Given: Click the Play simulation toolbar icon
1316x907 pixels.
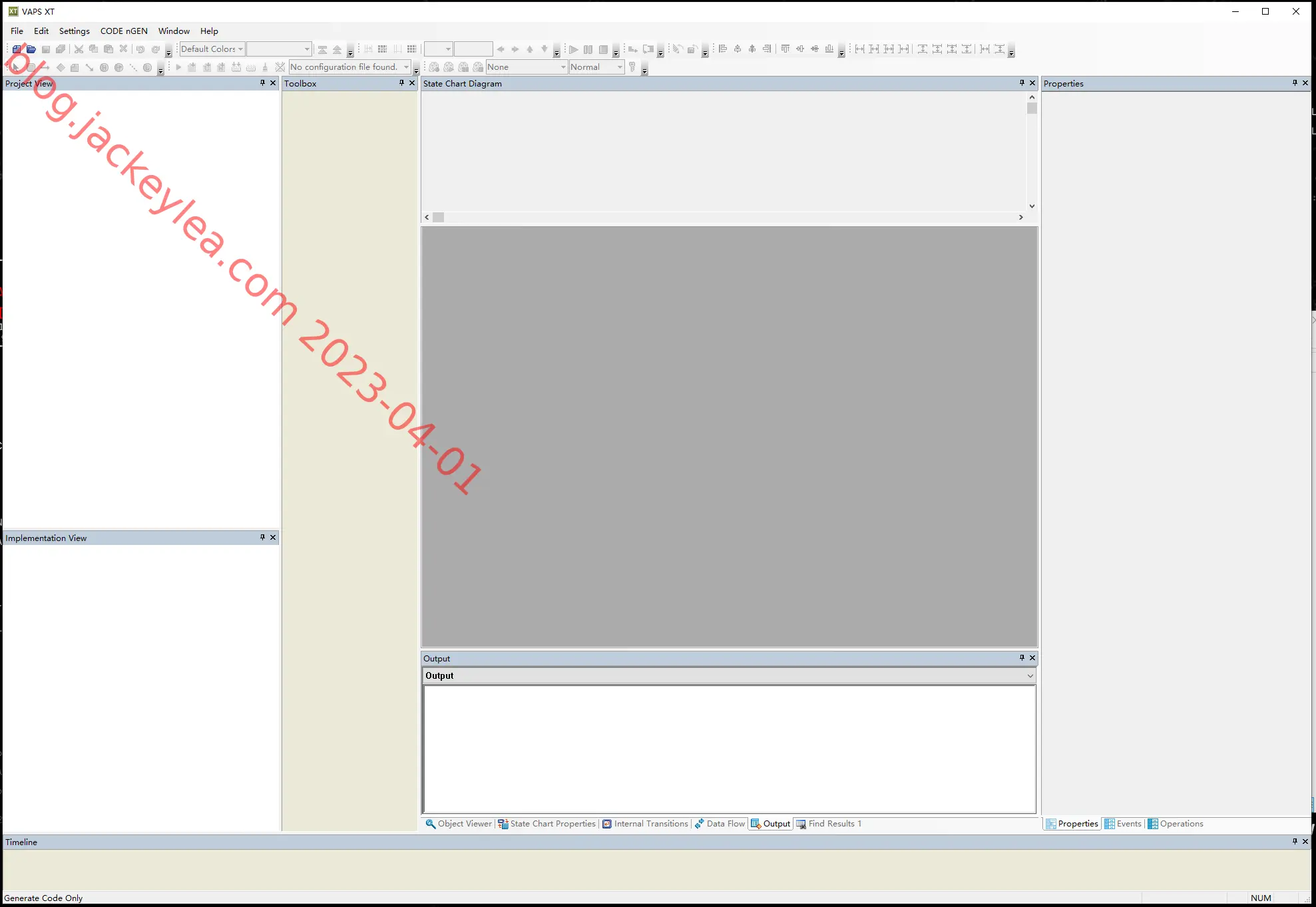Looking at the screenshot, I should (573, 49).
